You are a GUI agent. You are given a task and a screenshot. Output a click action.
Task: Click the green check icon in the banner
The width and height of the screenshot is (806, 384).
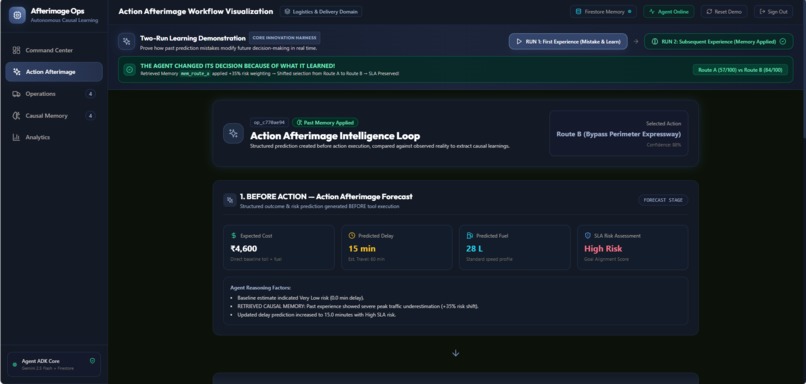point(130,69)
